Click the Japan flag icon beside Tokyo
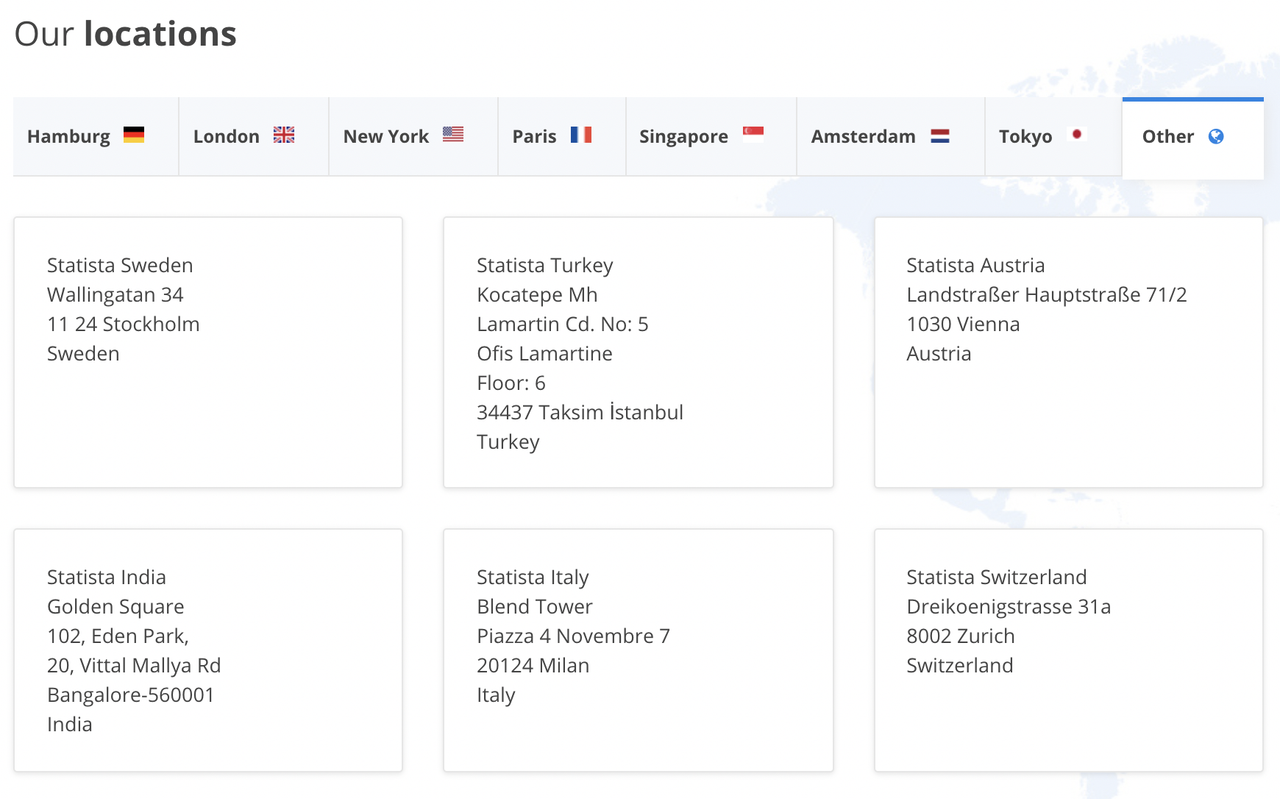Screen dimensions: 1280x799 (1077, 134)
